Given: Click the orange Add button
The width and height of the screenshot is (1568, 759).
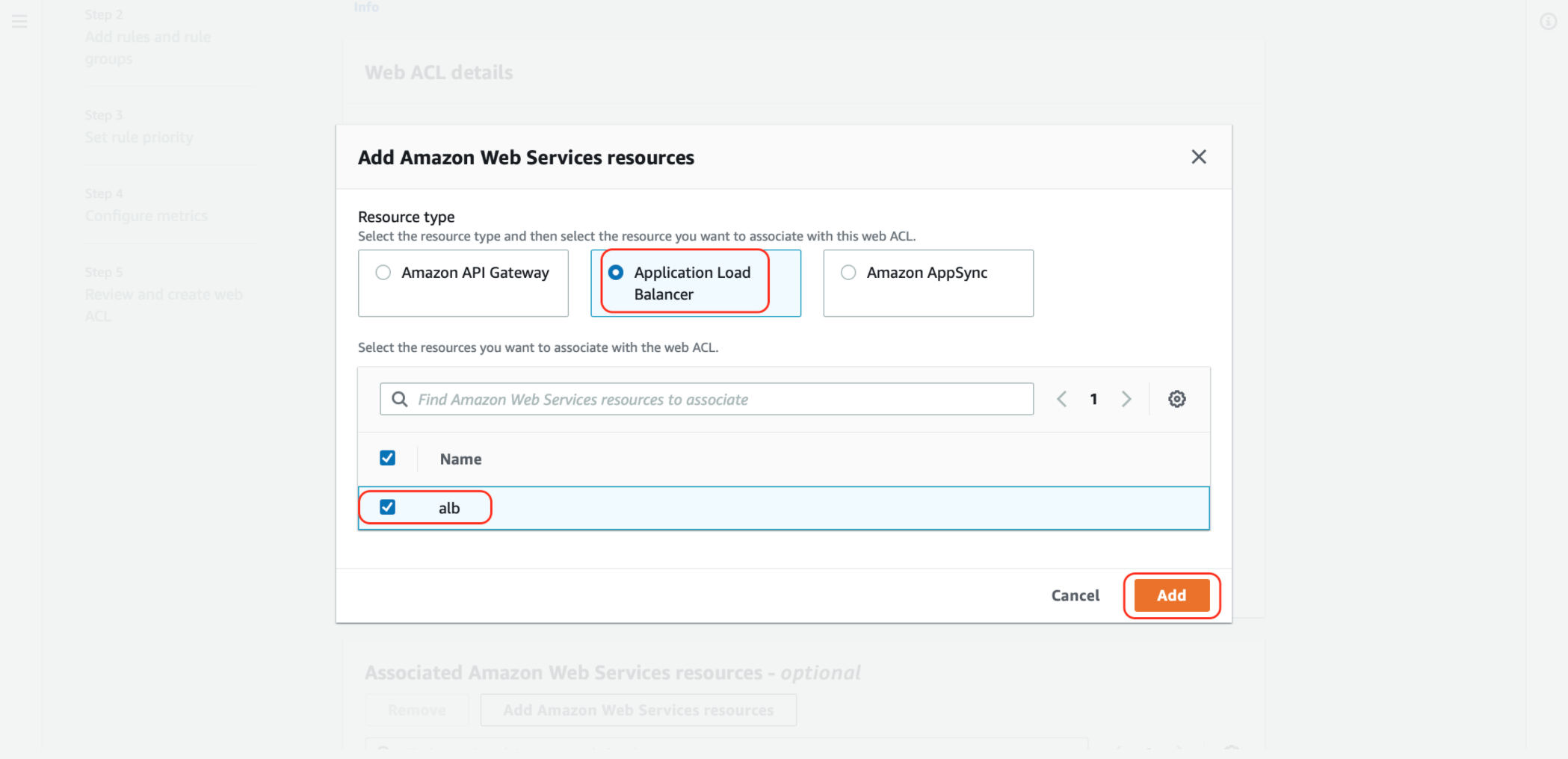Looking at the screenshot, I should 1171,595.
